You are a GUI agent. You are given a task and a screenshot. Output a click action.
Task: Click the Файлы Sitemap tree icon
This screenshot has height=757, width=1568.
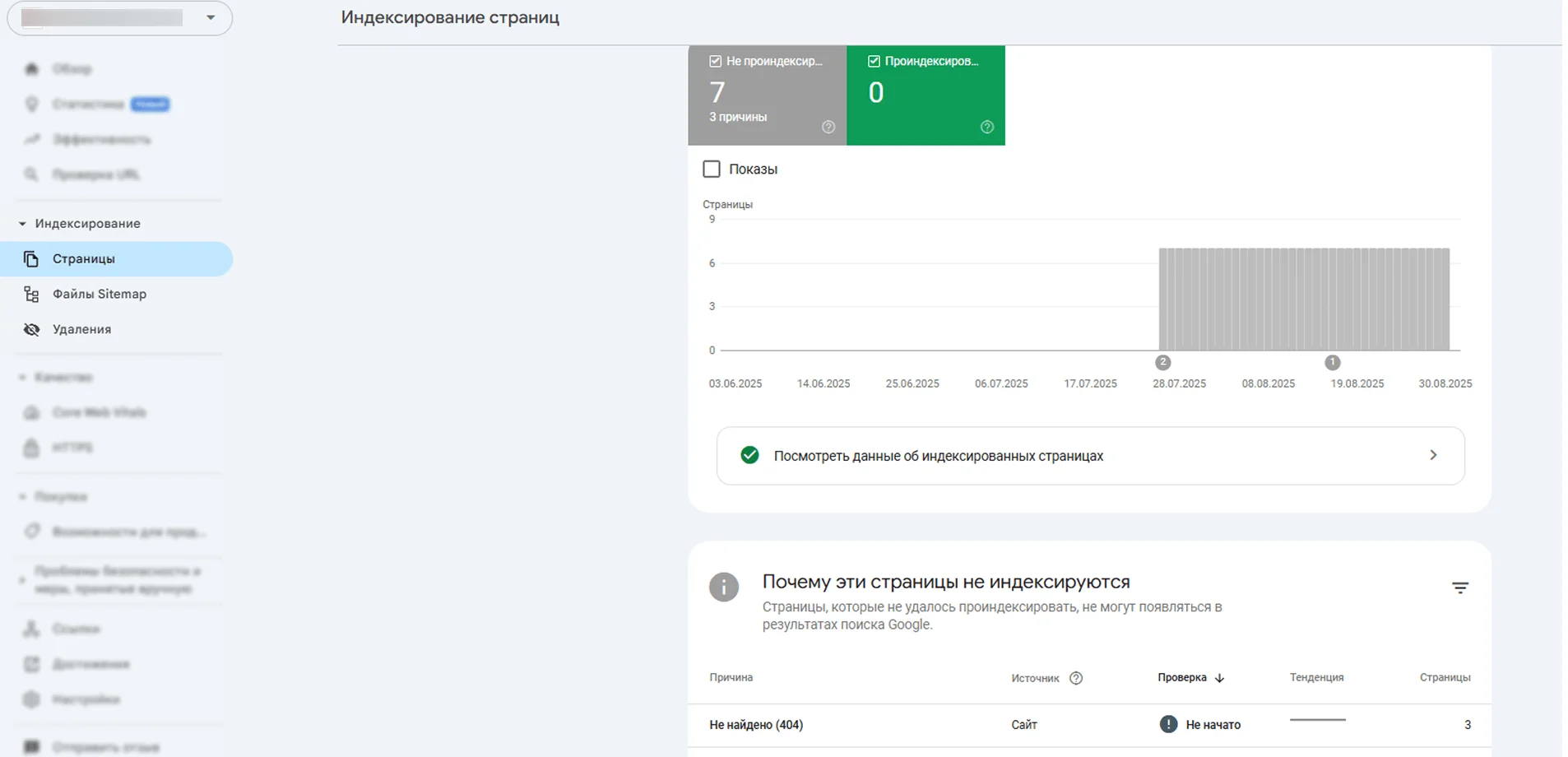pyautogui.click(x=31, y=295)
